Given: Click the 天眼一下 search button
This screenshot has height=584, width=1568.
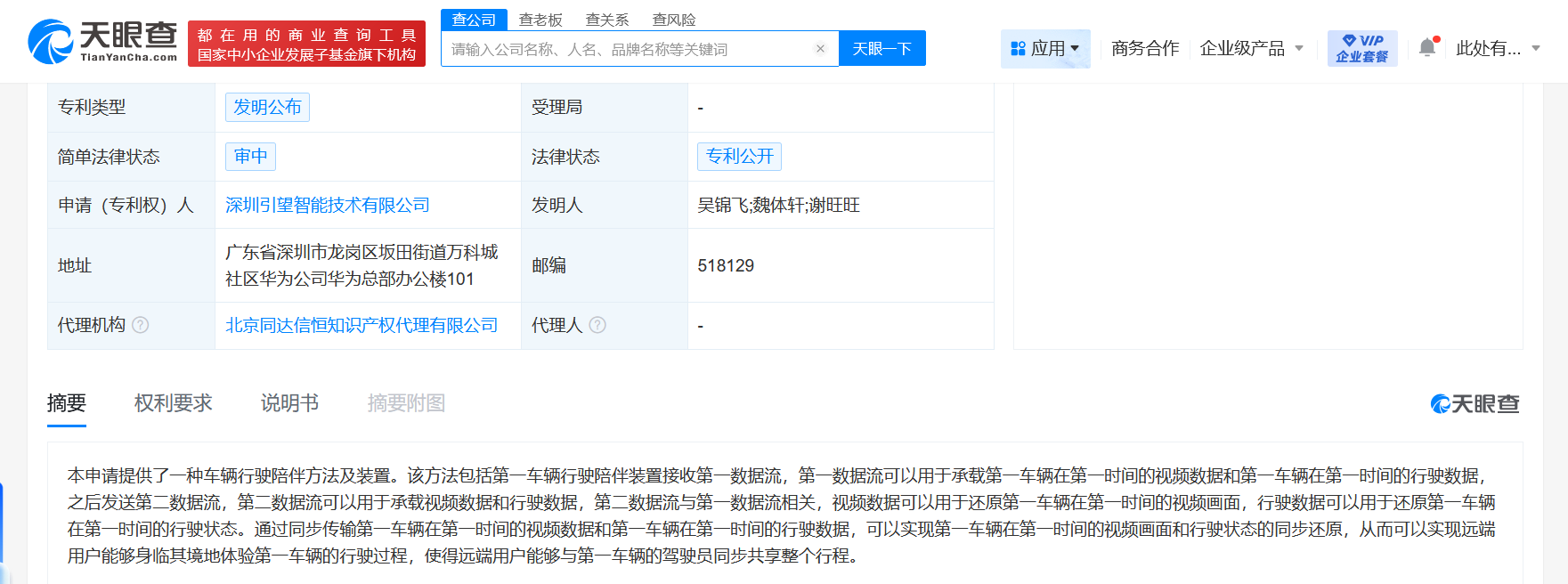Looking at the screenshot, I should coord(882,48).
